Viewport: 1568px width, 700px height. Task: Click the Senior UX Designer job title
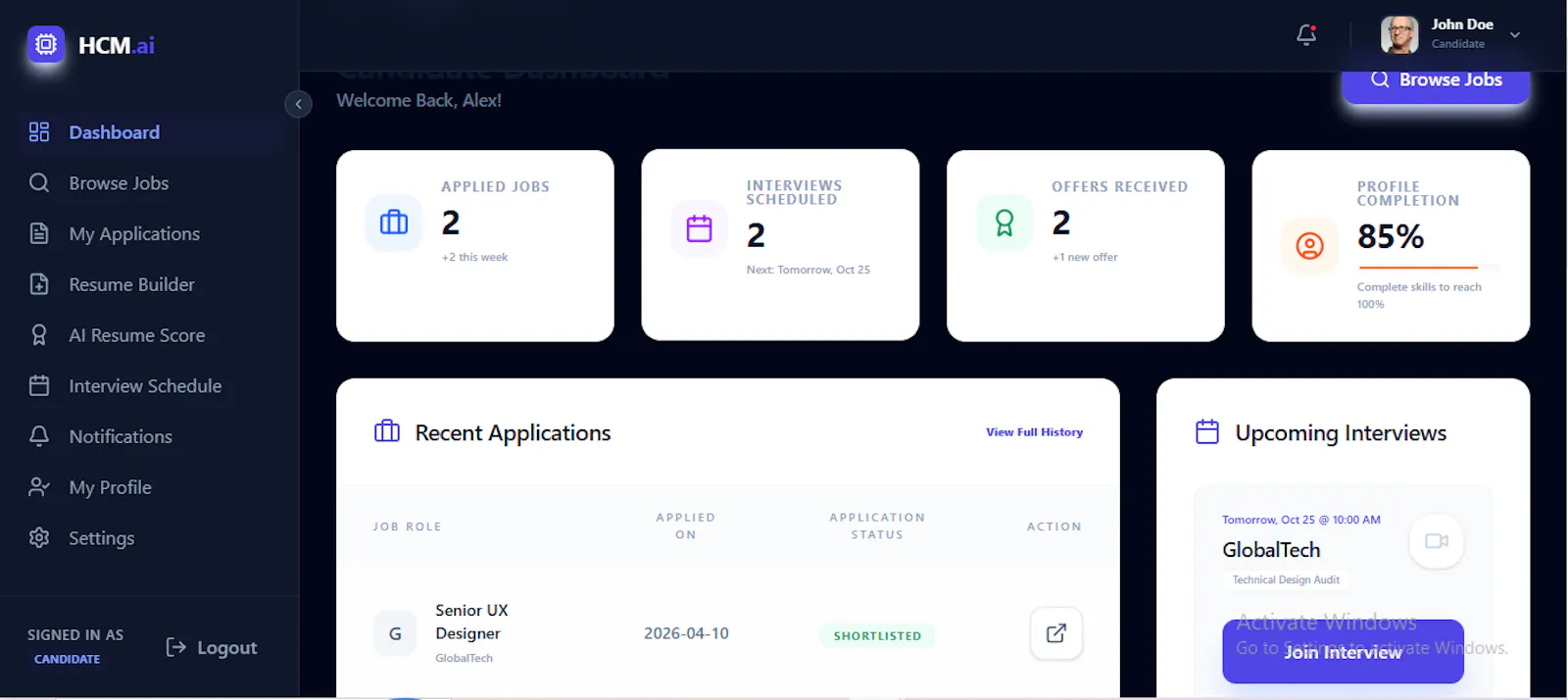[x=471, y=622]
